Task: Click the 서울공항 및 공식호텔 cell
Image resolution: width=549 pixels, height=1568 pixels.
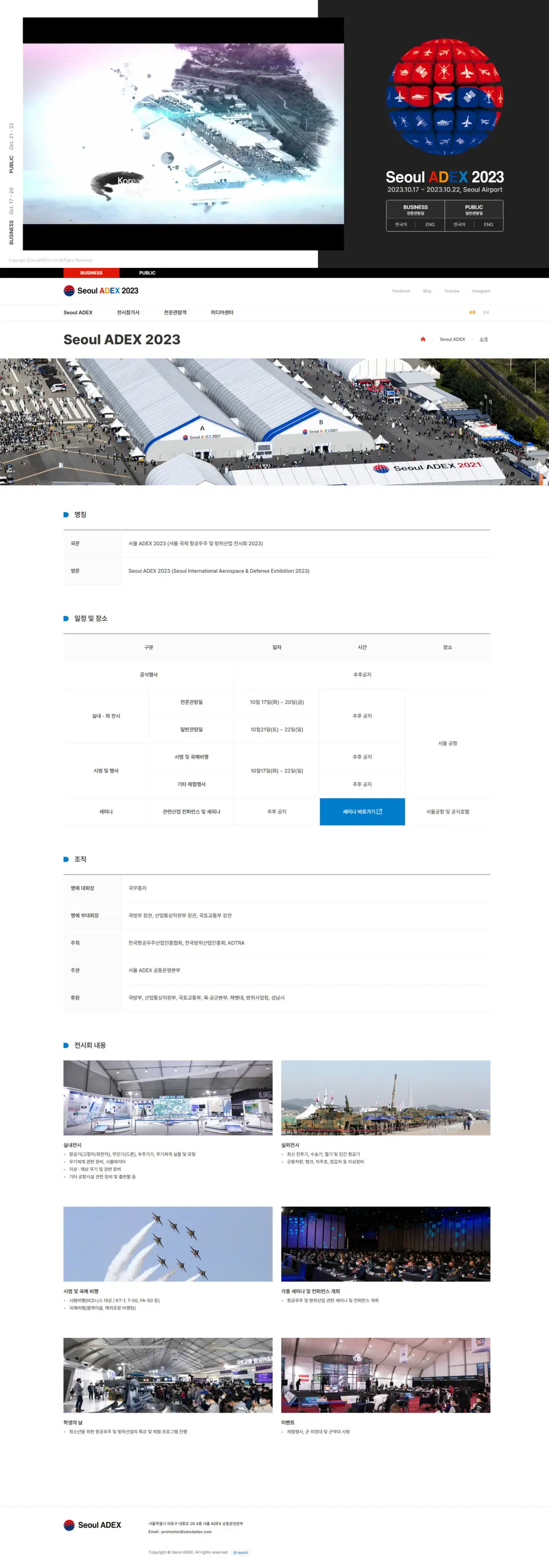Action: pyautogui.click(x=447, y=811)
